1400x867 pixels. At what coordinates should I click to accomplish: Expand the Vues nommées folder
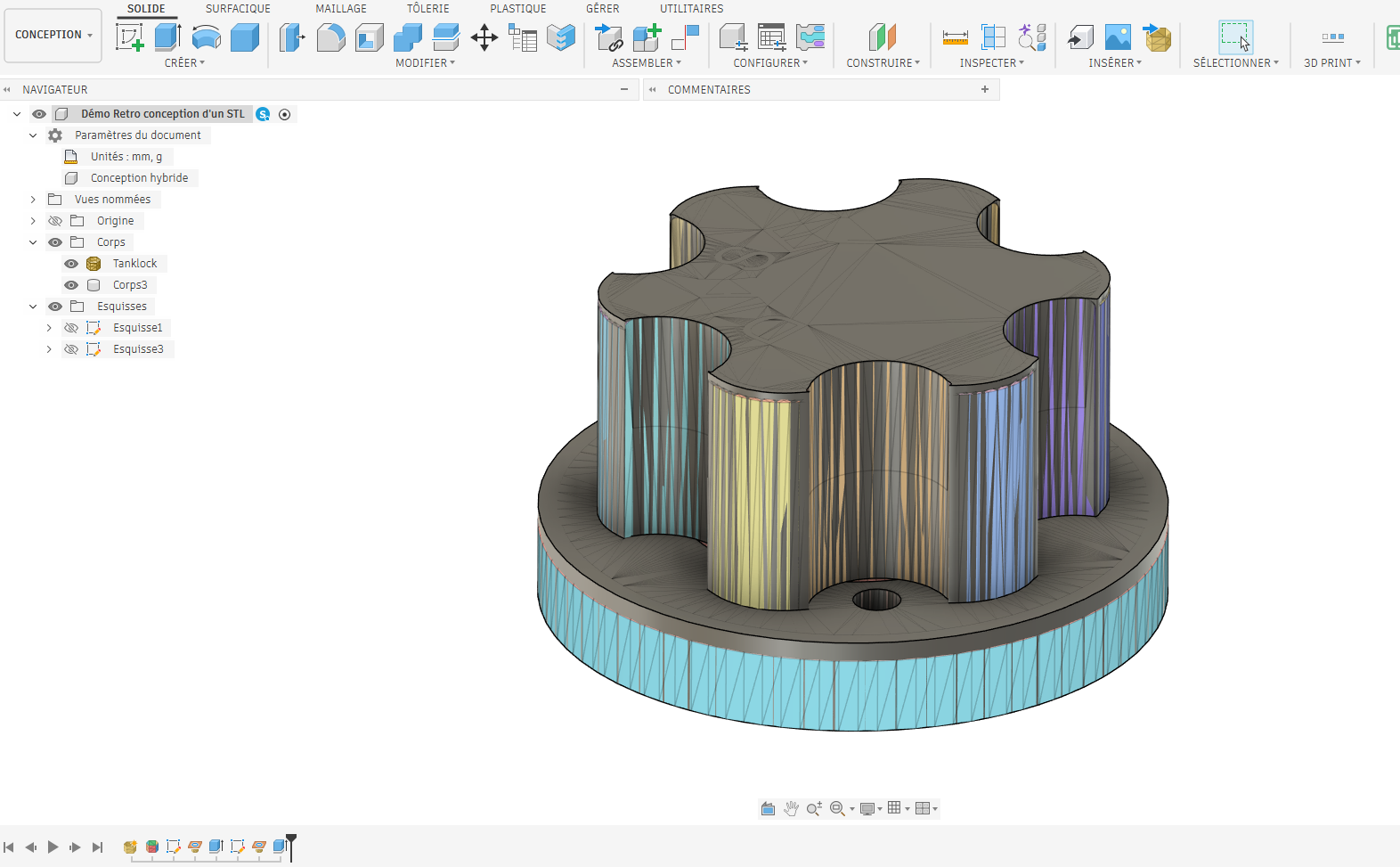[x=33, y=200]
